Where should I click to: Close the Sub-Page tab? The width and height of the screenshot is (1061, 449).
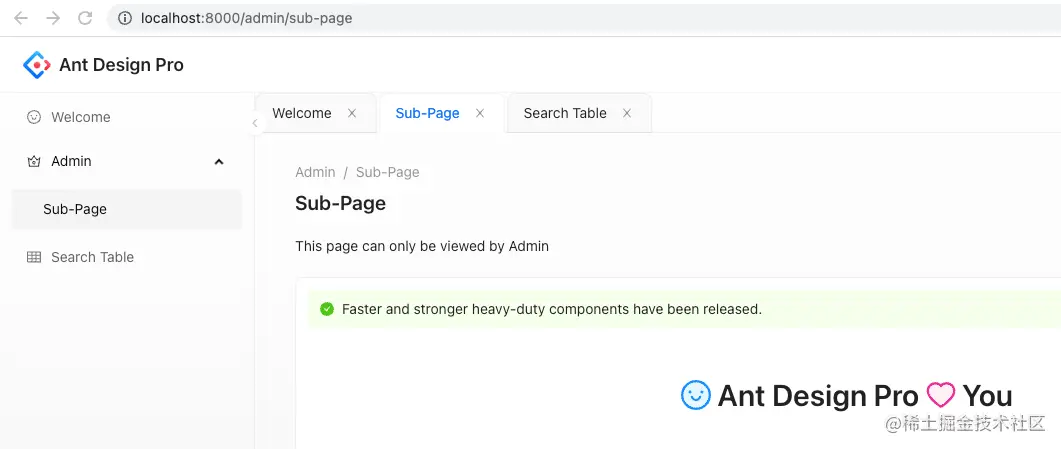click(480, 113)
